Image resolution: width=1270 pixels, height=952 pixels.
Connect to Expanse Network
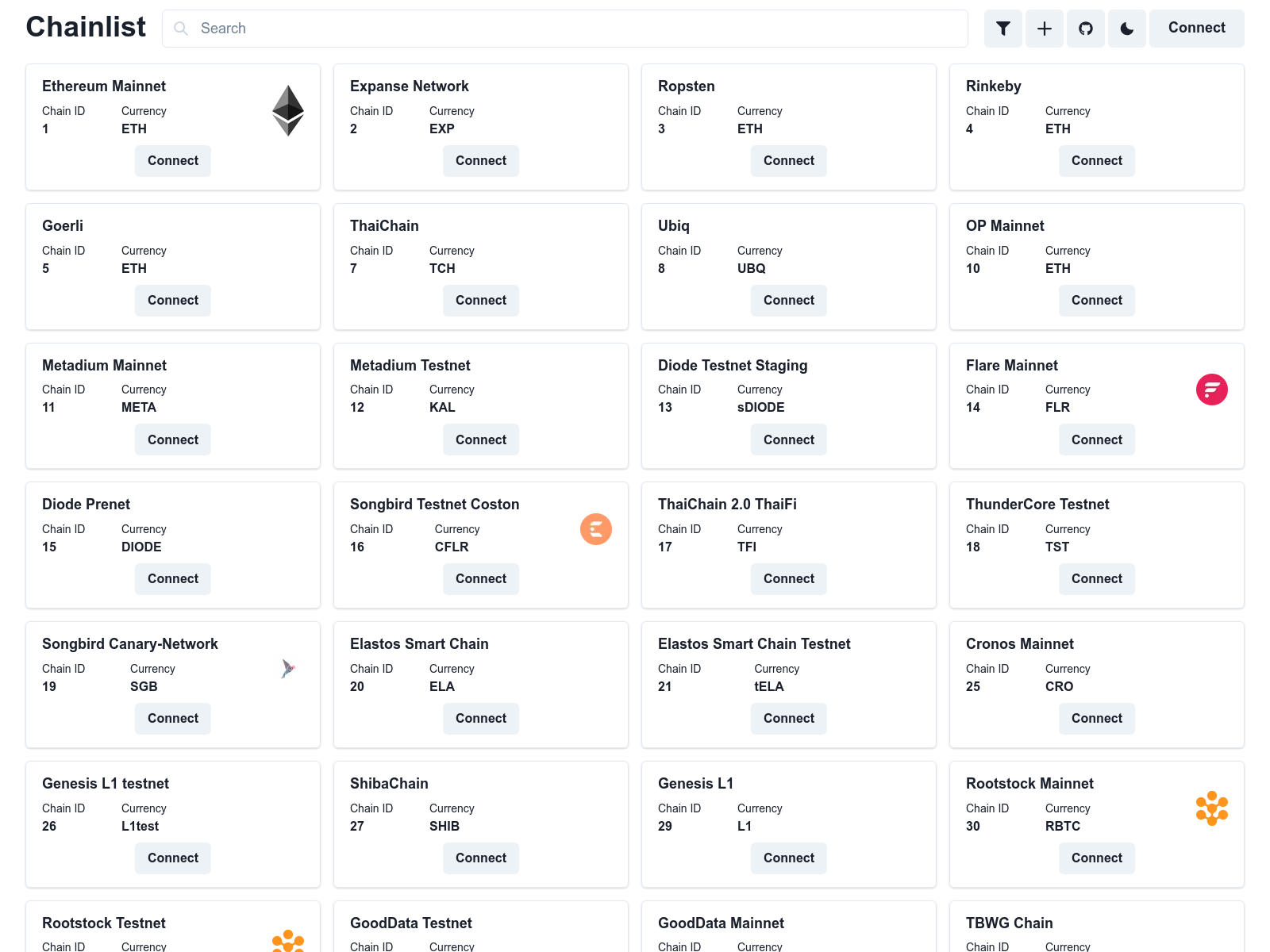point(481,161)
